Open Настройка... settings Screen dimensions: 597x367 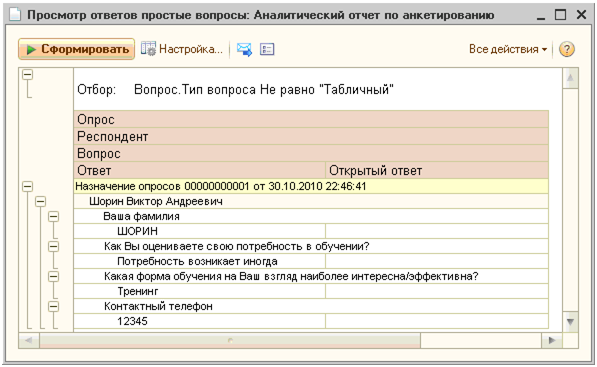(182, 49)
